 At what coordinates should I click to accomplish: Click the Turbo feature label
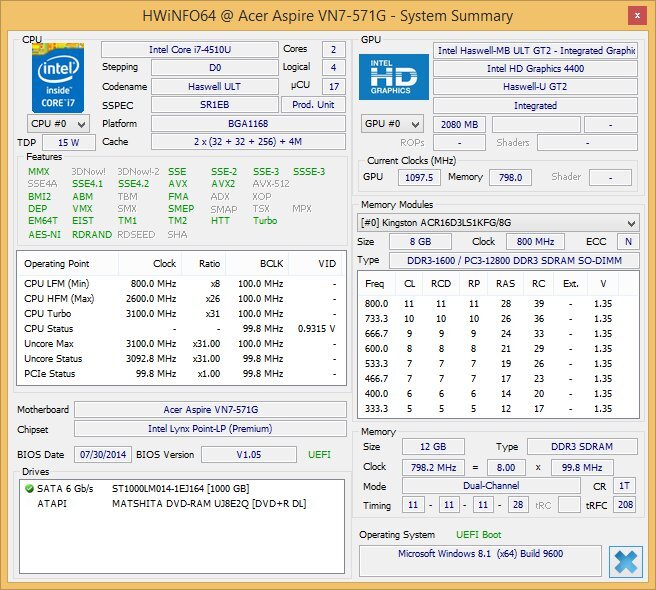tap(265, 221)
